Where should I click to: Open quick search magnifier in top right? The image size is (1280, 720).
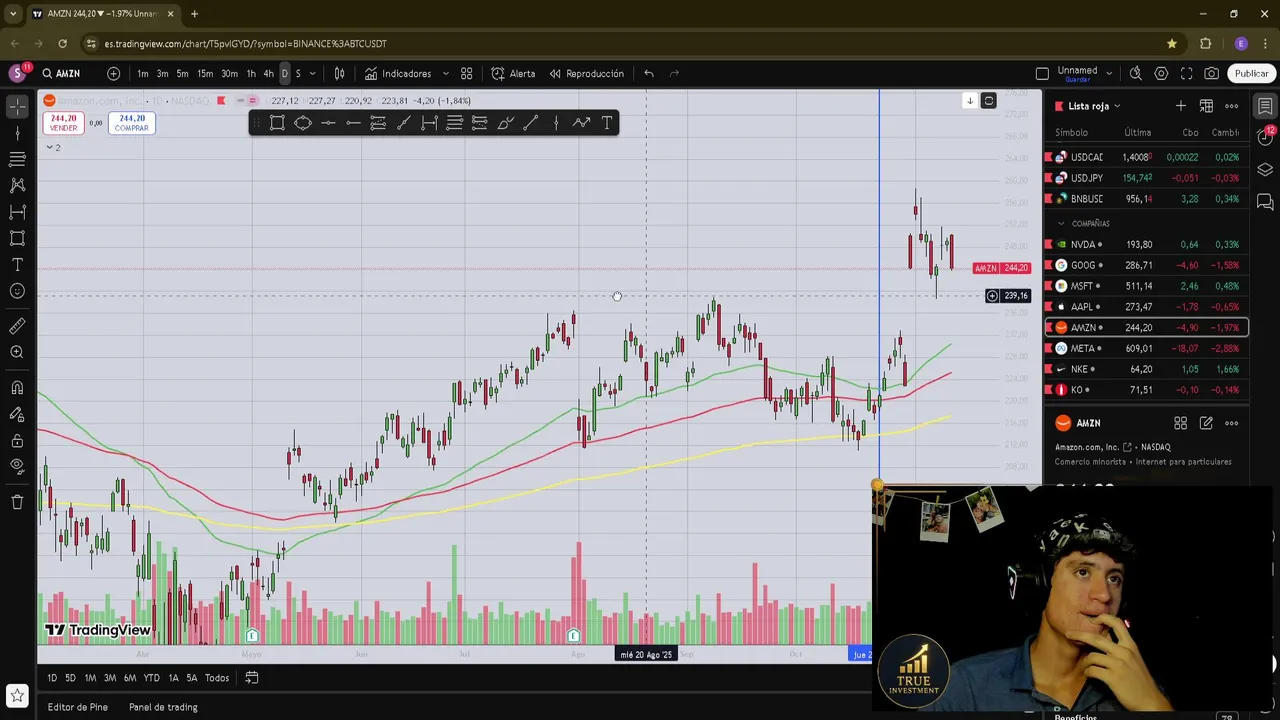click(1136, 73)
